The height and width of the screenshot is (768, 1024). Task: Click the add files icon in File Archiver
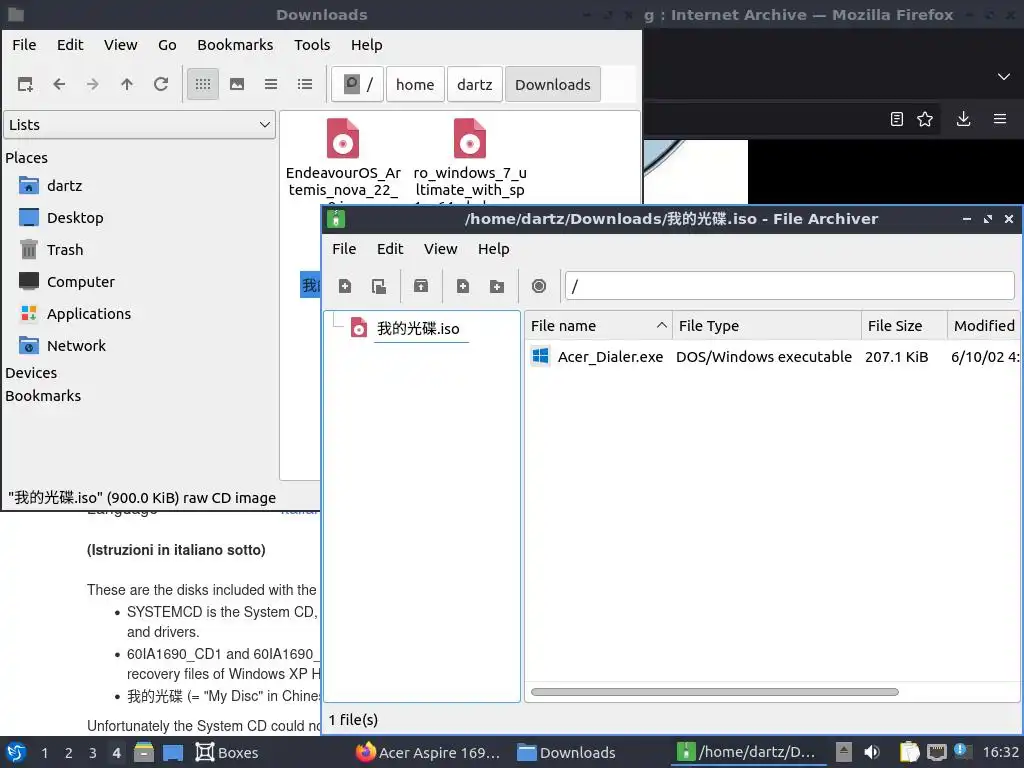[x=463, y=286]
